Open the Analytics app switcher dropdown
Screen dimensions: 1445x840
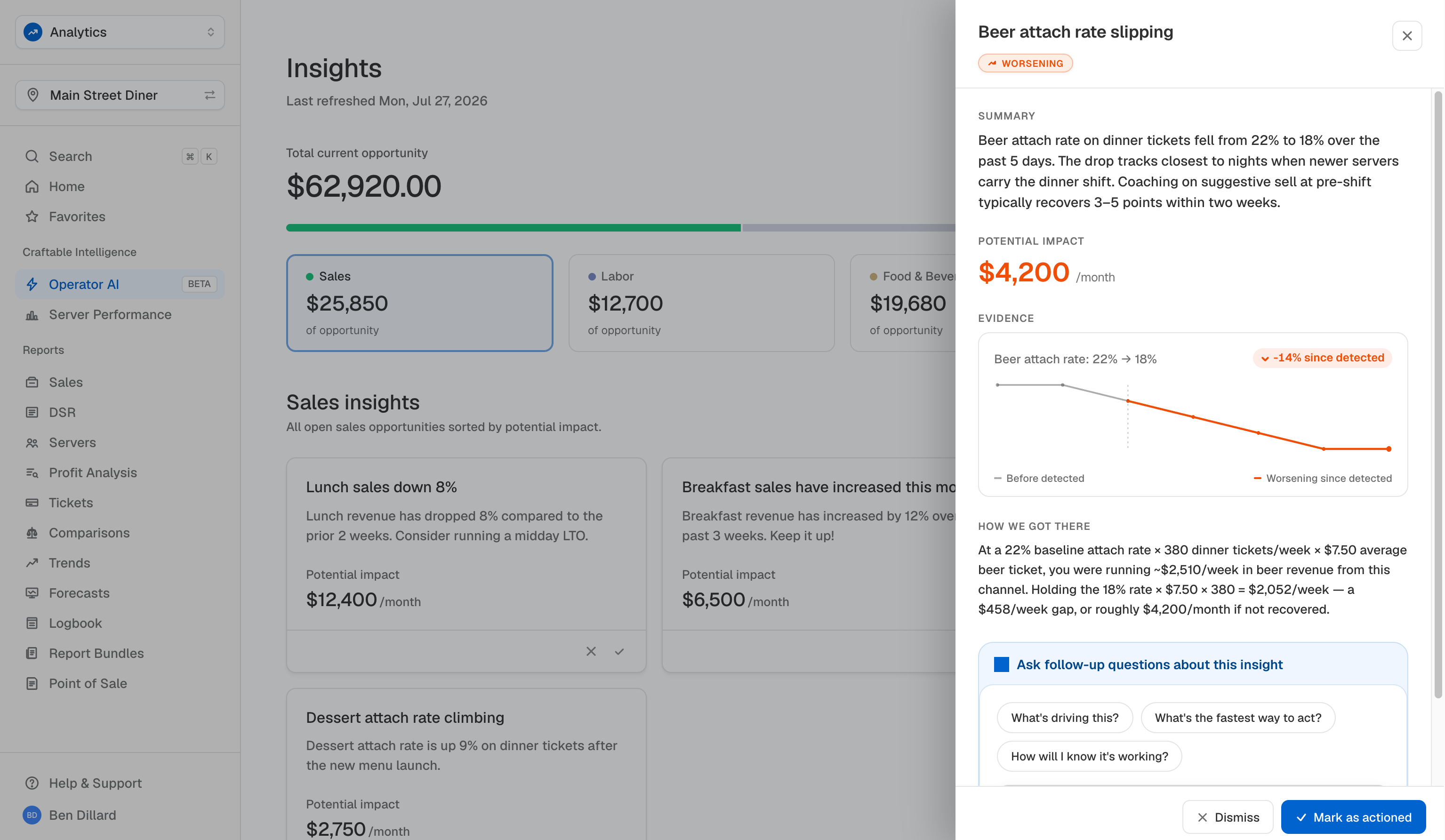[120, 32]
